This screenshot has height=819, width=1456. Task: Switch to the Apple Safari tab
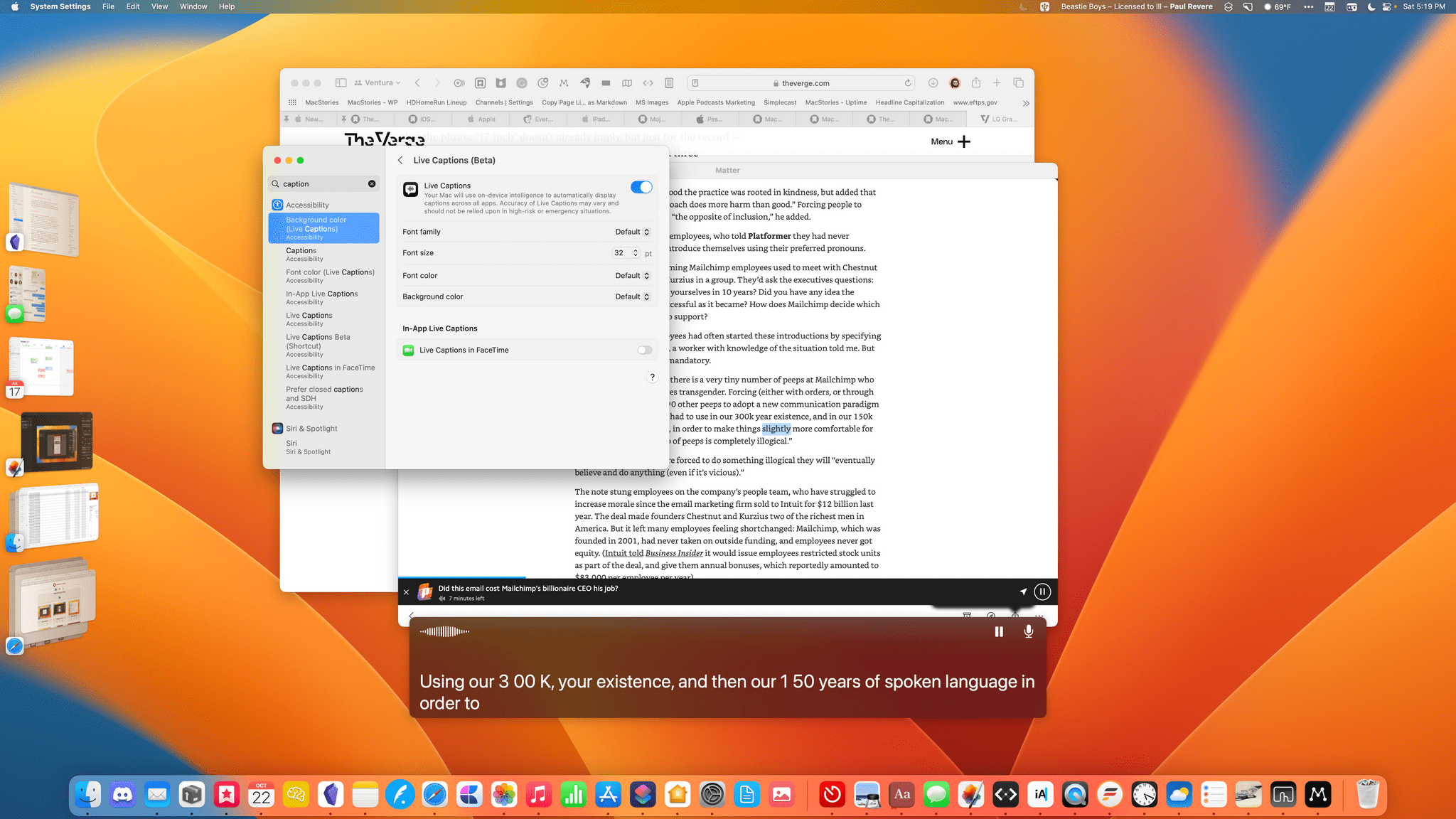[x=481, y=119]
